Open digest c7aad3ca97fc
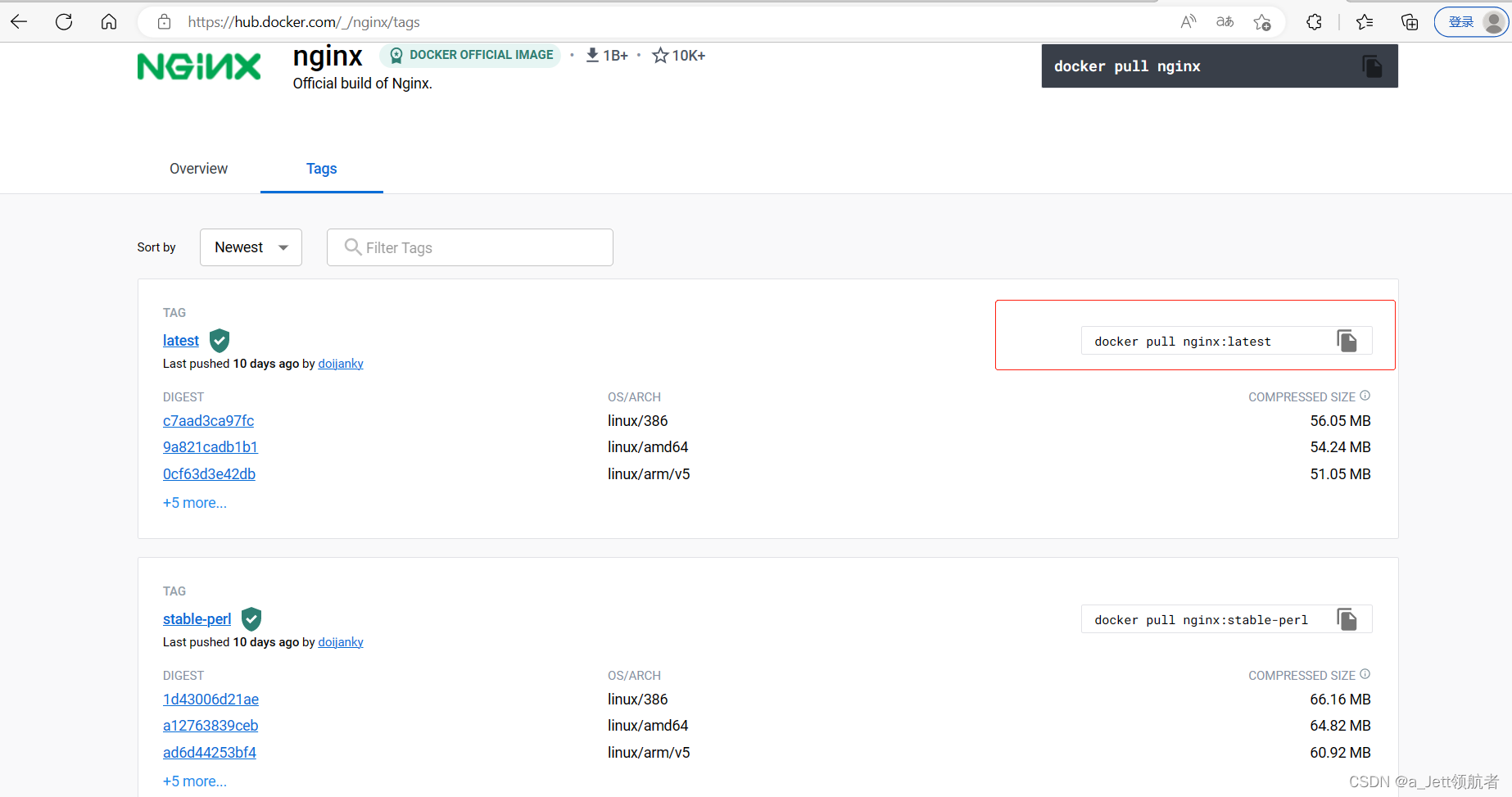The width and height of the screenshot is (1512, 797). pos(208,421)
